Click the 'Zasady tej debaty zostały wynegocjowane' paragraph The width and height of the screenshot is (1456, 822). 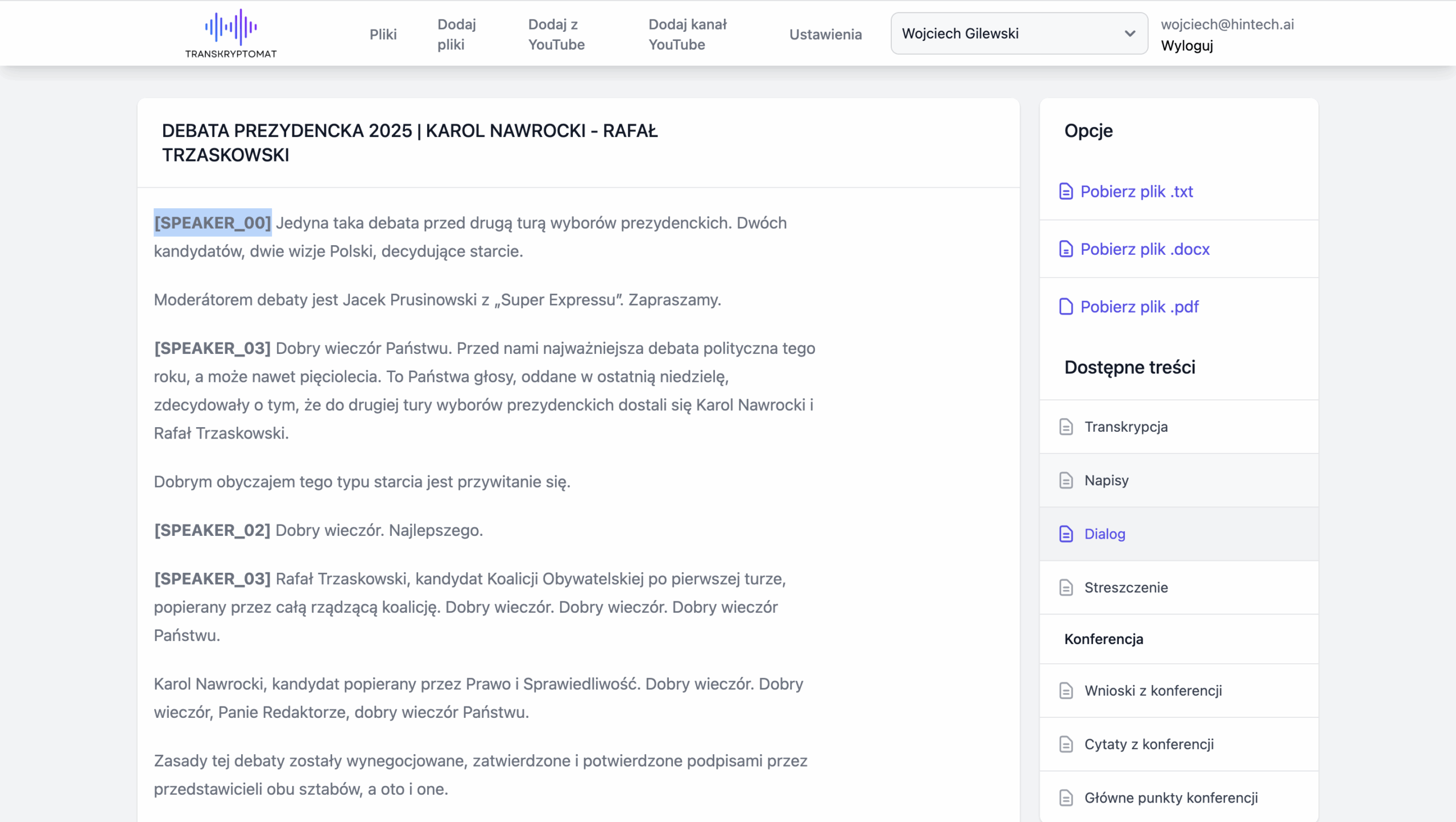click(x=481, y=775)
